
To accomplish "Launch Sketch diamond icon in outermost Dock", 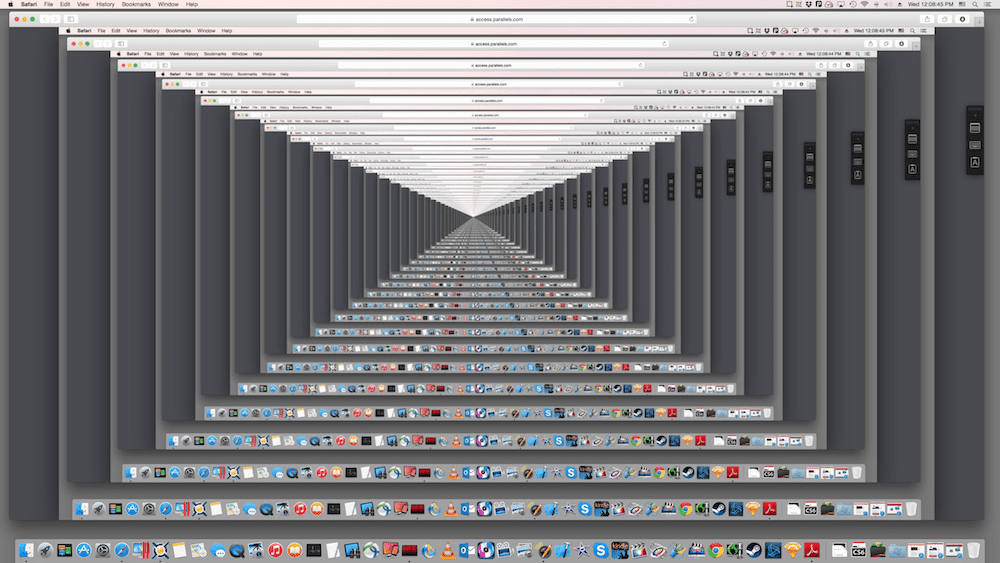I will click(792, 550).
